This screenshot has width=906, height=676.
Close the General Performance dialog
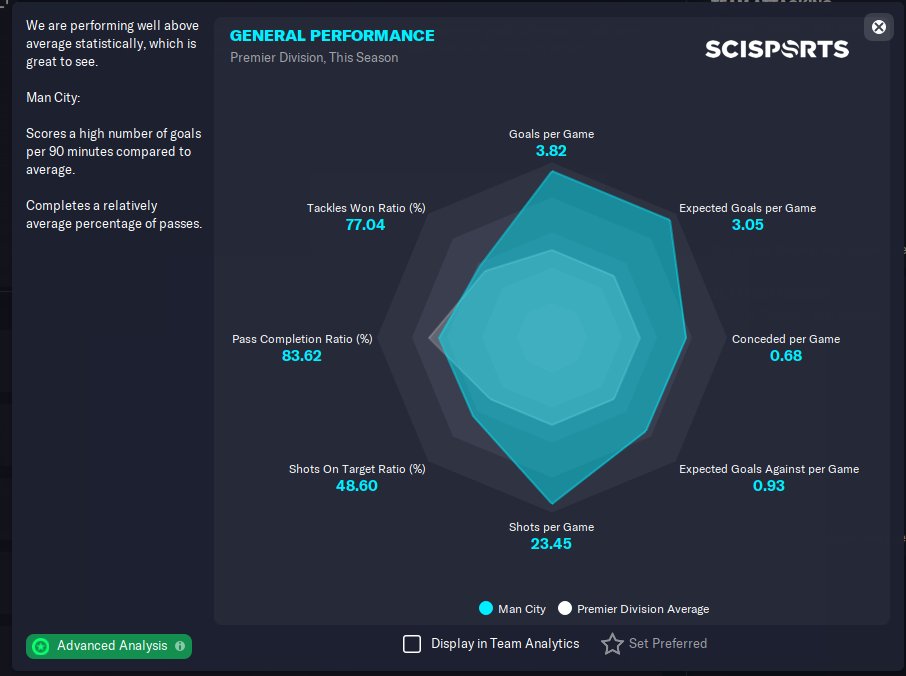click(x=879, y=27)
